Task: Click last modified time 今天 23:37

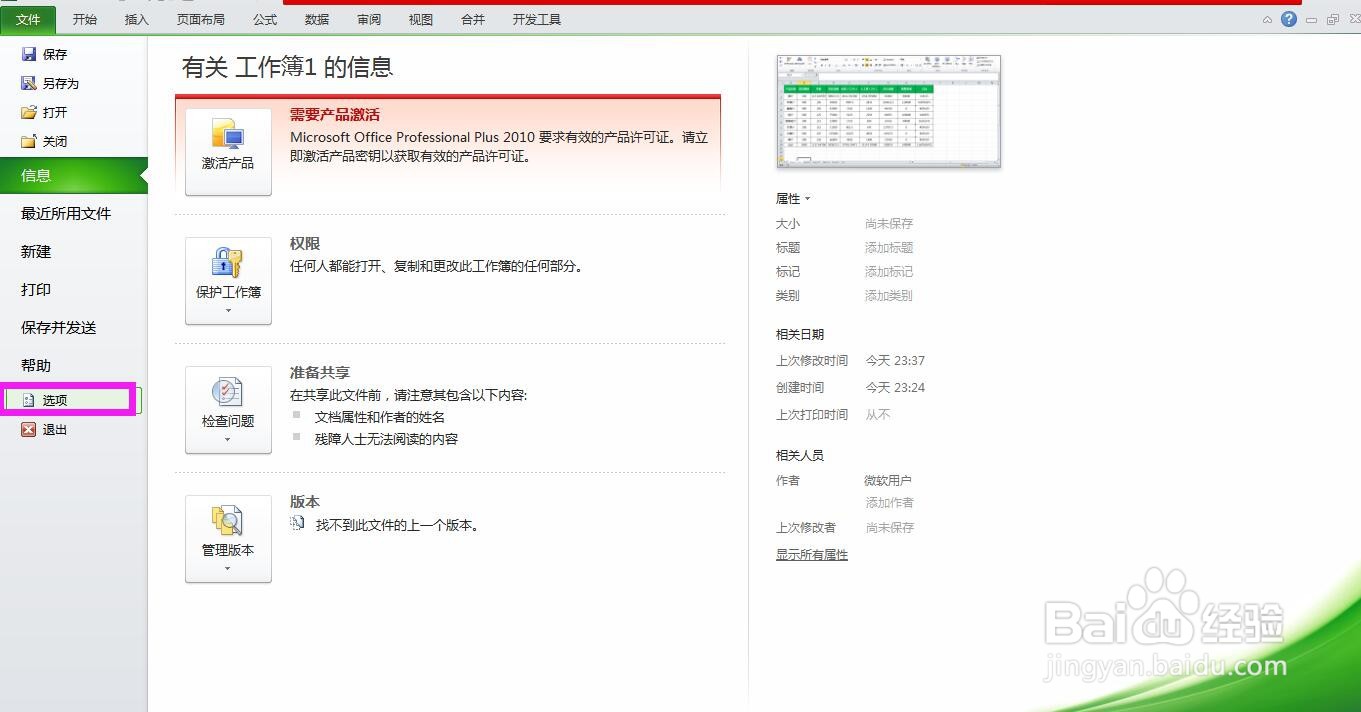Action: coord(895,361)
